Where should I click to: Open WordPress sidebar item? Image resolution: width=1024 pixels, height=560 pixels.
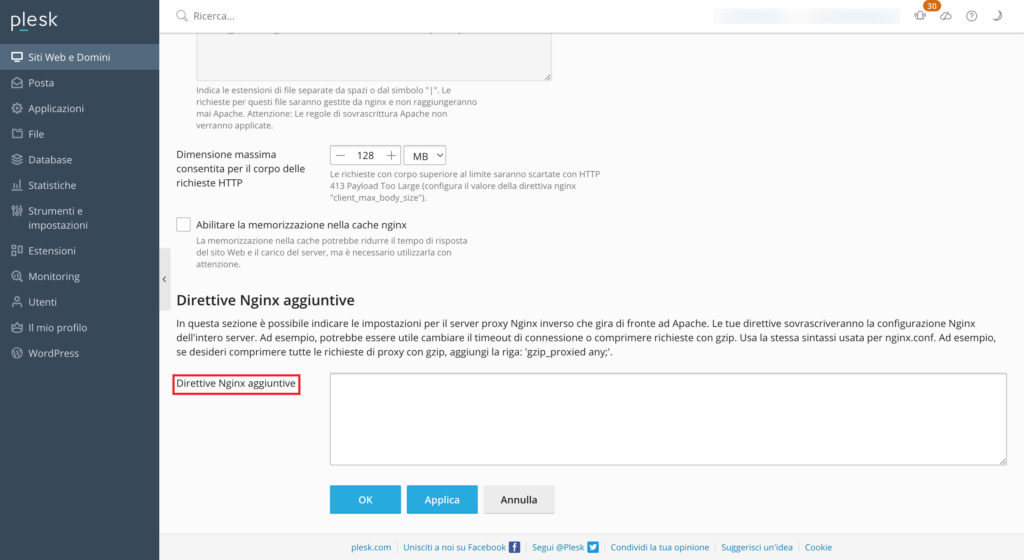tap(80, 353)
